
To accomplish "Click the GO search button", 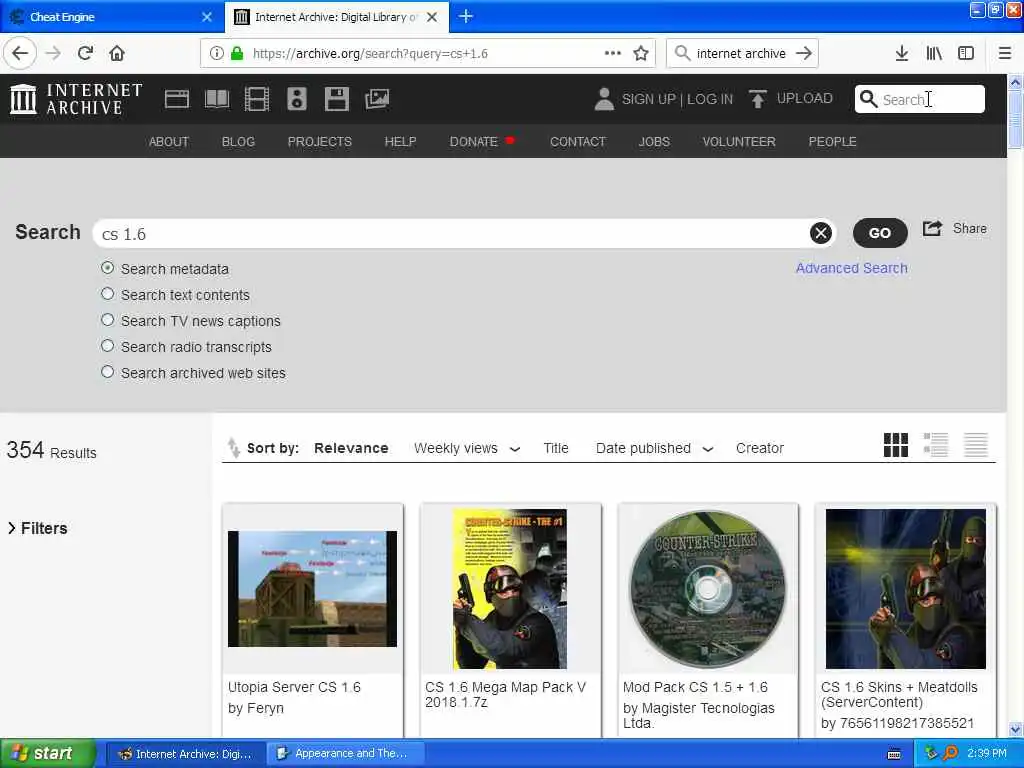I will coord(880,233).
